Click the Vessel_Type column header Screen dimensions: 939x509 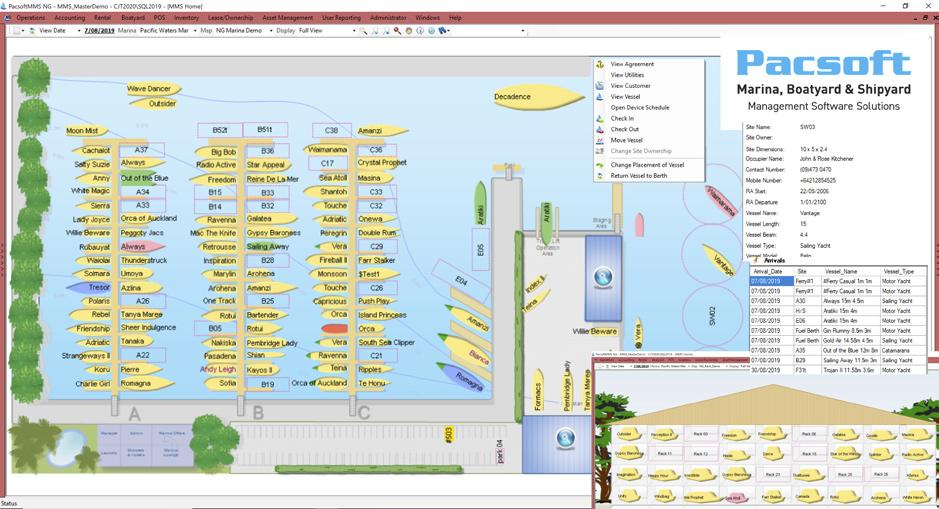(x=903, y=271)
